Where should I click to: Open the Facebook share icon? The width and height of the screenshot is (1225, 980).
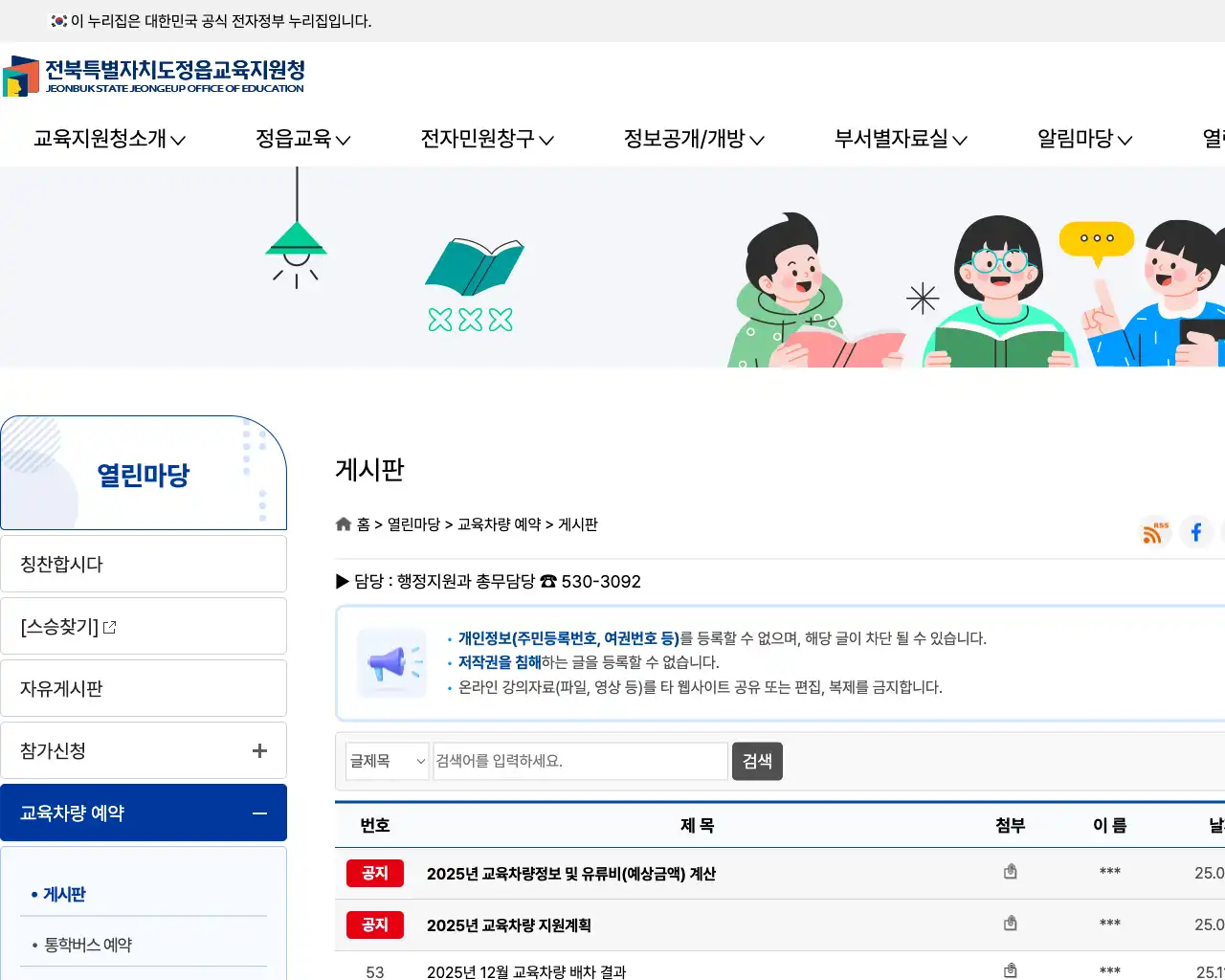(x=1195, y=532)
